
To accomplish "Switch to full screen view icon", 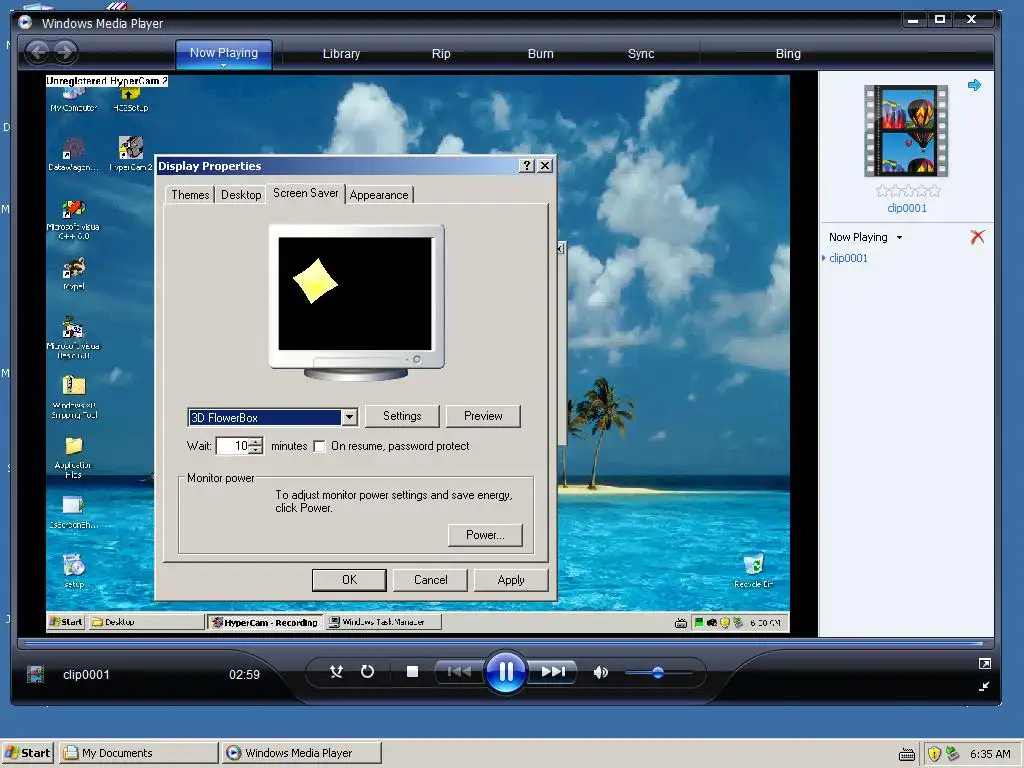I will 985,664.
